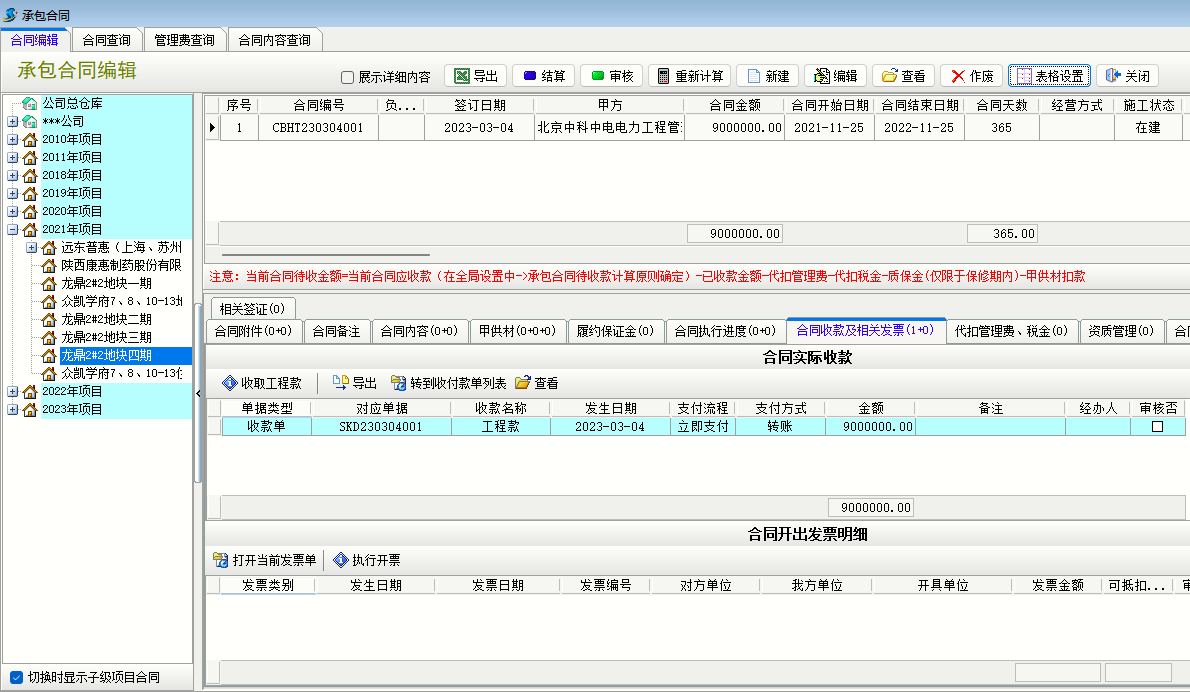Expand the 远东普惠 tree node
1190x692 pixels.
pos(31,247)
